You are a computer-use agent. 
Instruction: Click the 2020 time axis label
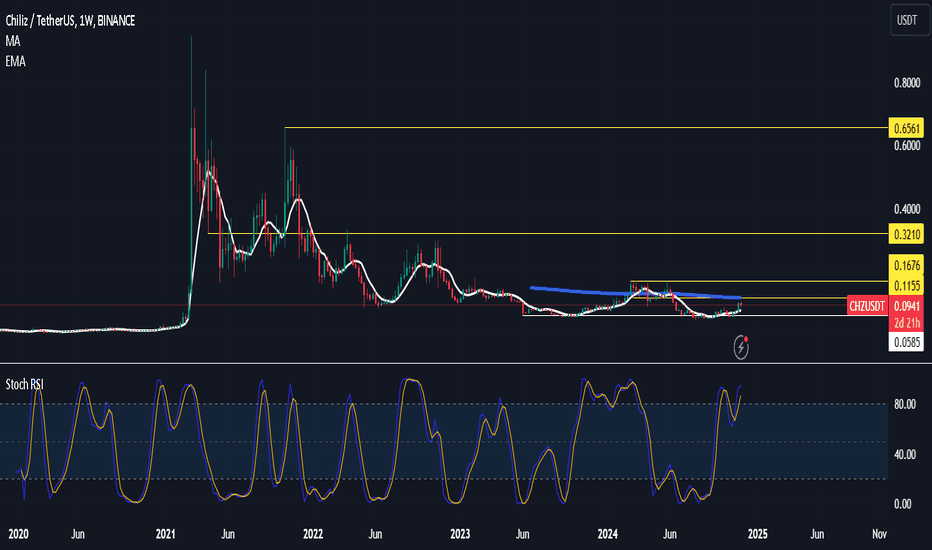click(x=18, y=534)
